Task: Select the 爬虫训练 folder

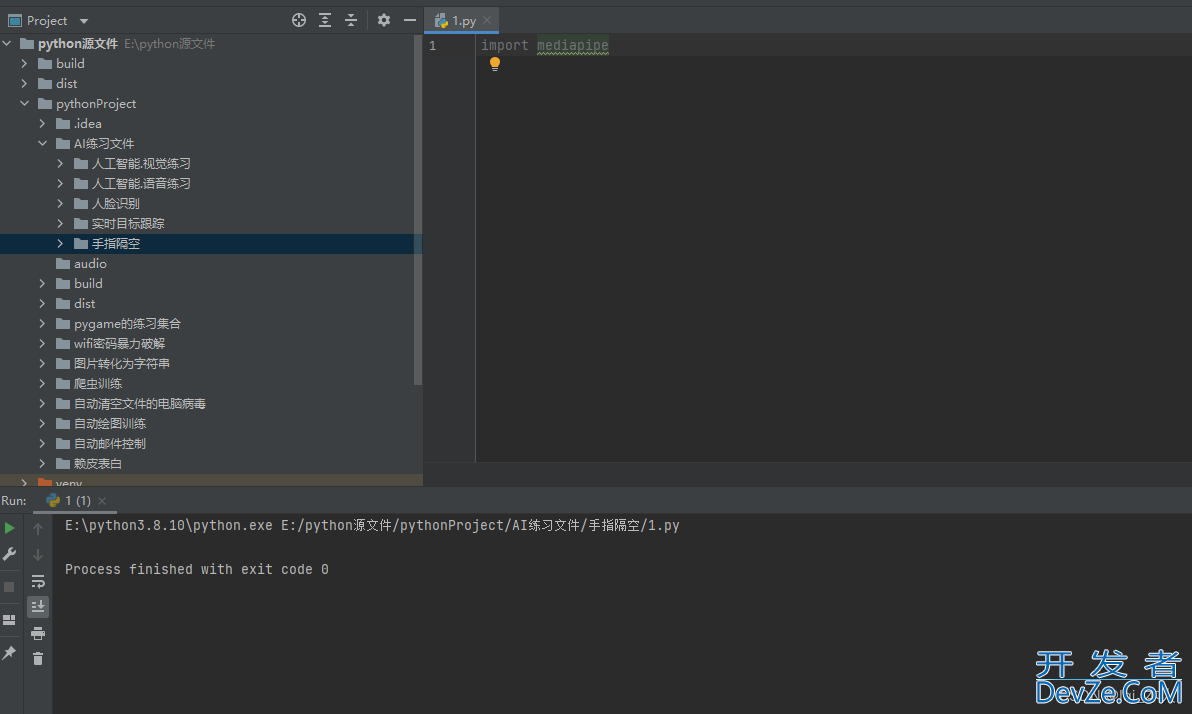Action: [x=98, y=384]
